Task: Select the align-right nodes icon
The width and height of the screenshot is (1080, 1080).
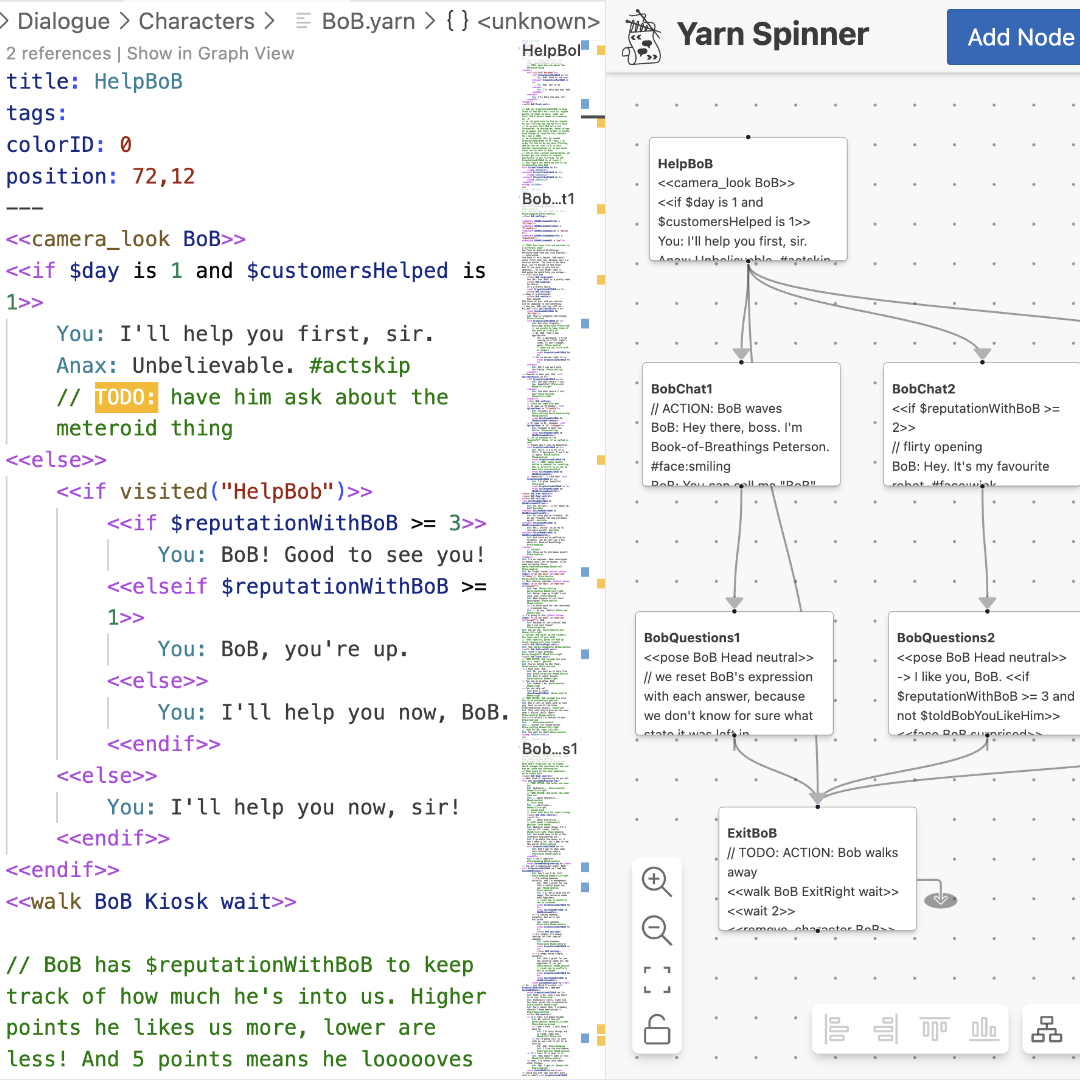Action: pos(886,1028)
